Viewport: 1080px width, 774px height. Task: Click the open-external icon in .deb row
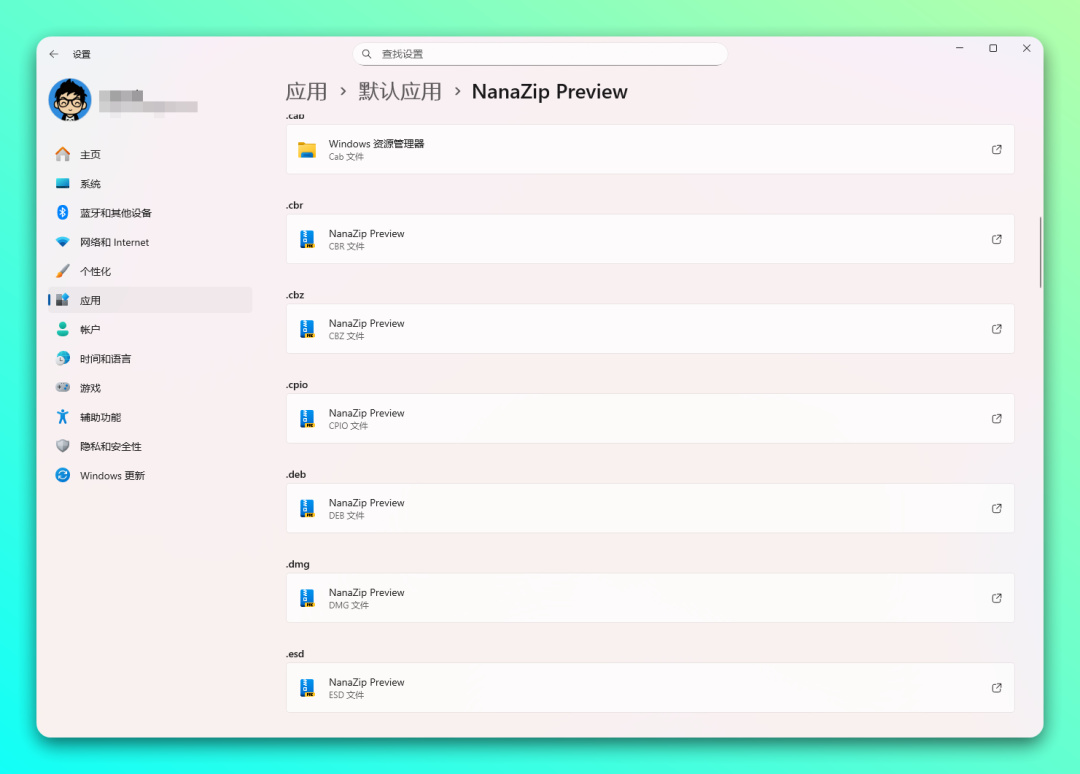coord(997,508)
